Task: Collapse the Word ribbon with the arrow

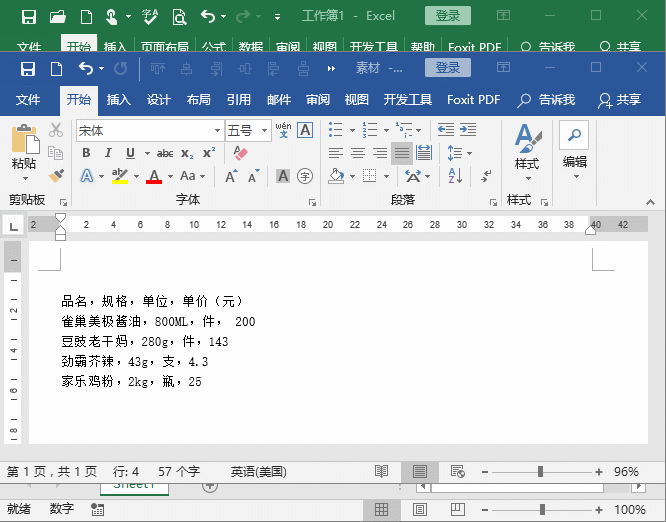Action: click(650, 203)
